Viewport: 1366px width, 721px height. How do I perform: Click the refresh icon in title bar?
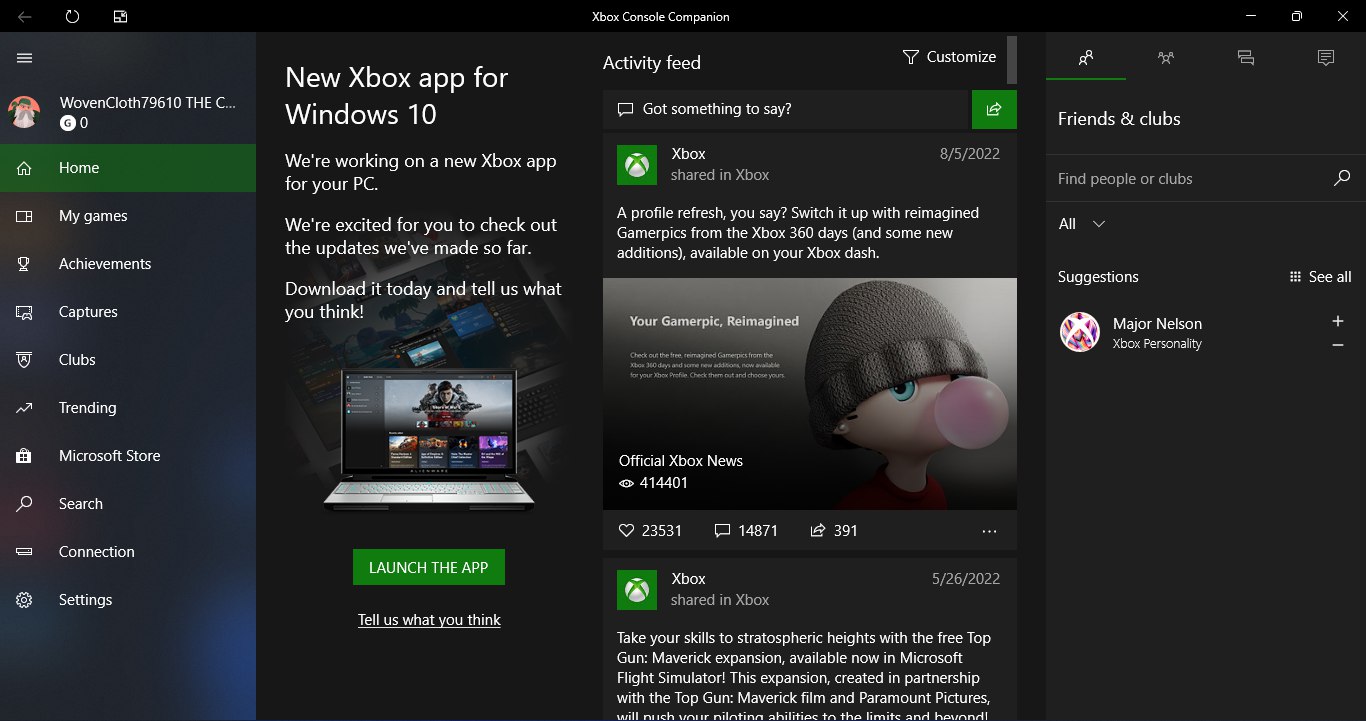(72, 17)
